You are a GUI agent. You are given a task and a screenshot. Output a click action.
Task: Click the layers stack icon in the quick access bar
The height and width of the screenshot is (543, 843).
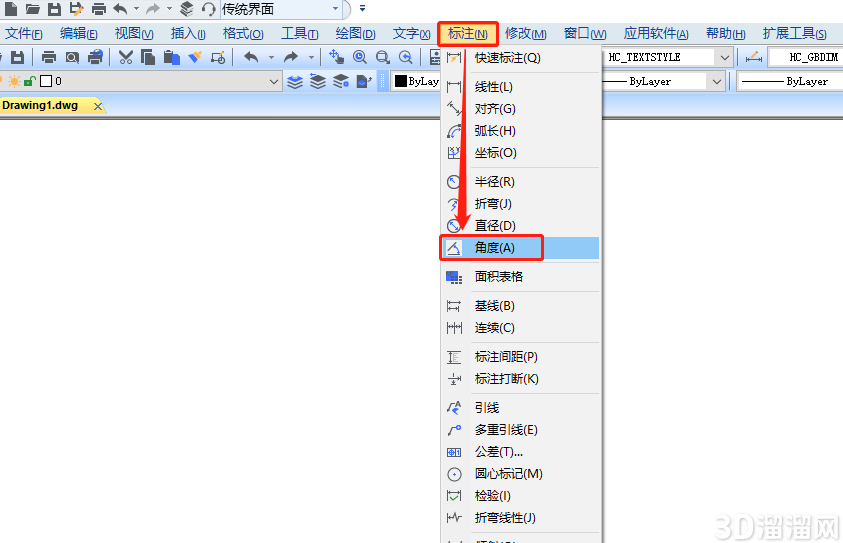click(x=187, y=9)
